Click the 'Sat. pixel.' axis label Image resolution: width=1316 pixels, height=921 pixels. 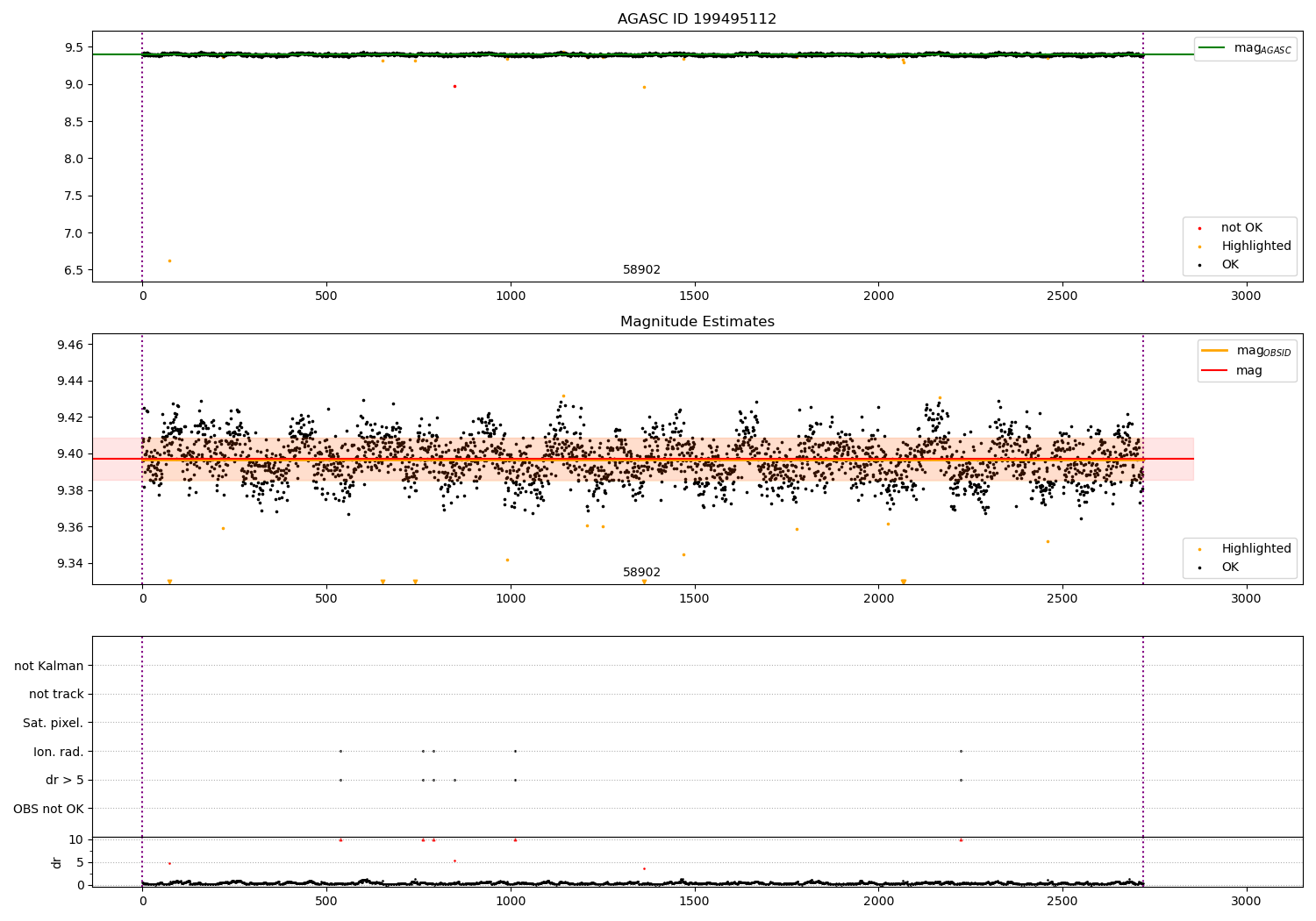pyautogui.click(x=54, y=723)
